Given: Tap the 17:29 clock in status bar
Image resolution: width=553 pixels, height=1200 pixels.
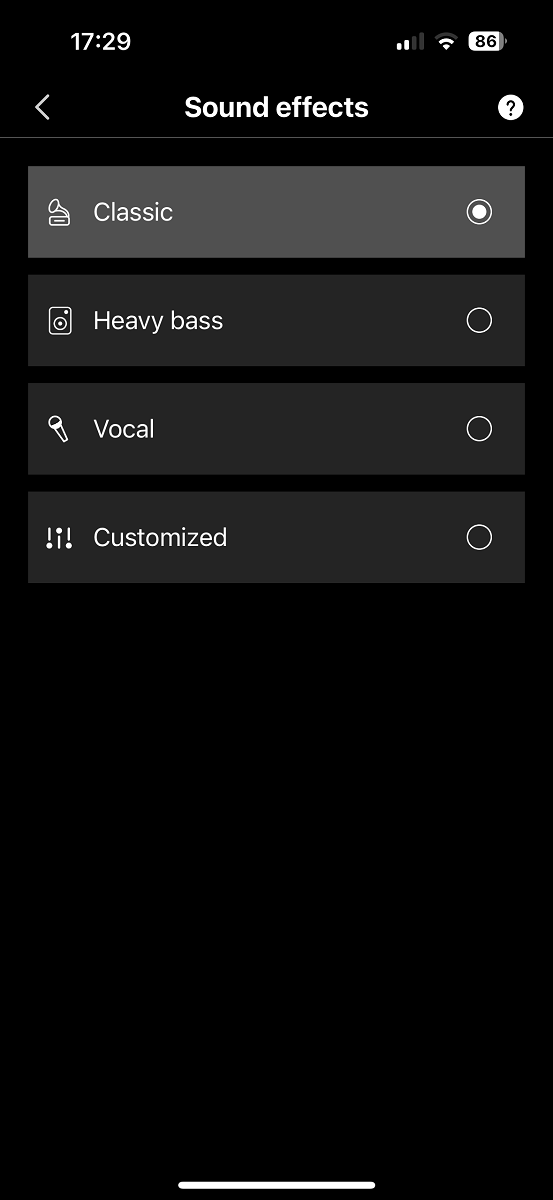Looking at the screenshot, I should pos(100,42).
